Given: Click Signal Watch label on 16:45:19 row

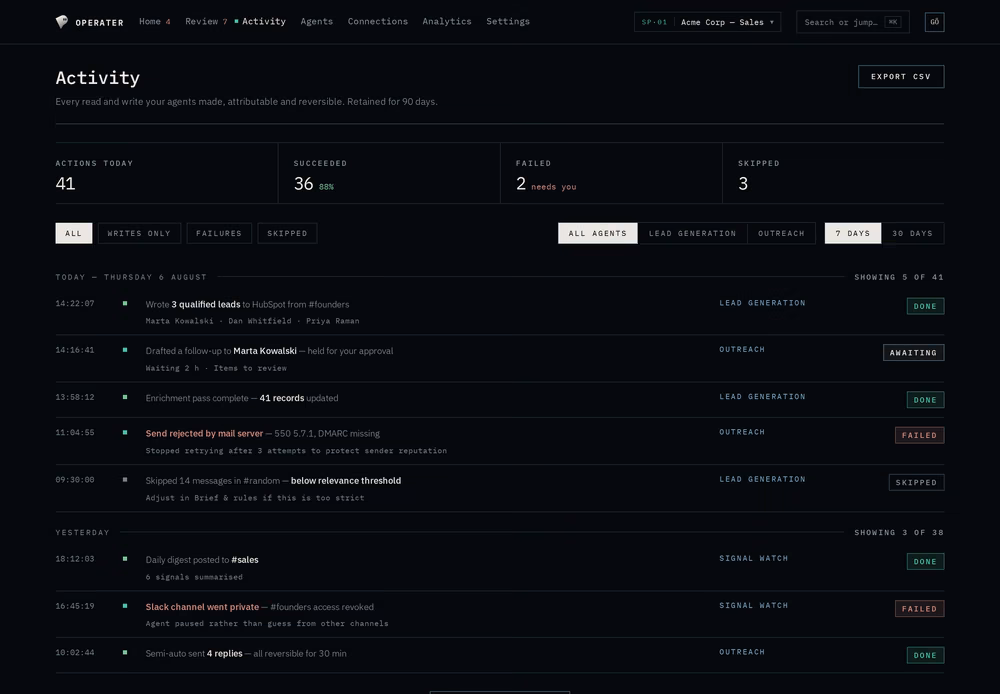Looking at the screenshot, I should coord(753,605).
